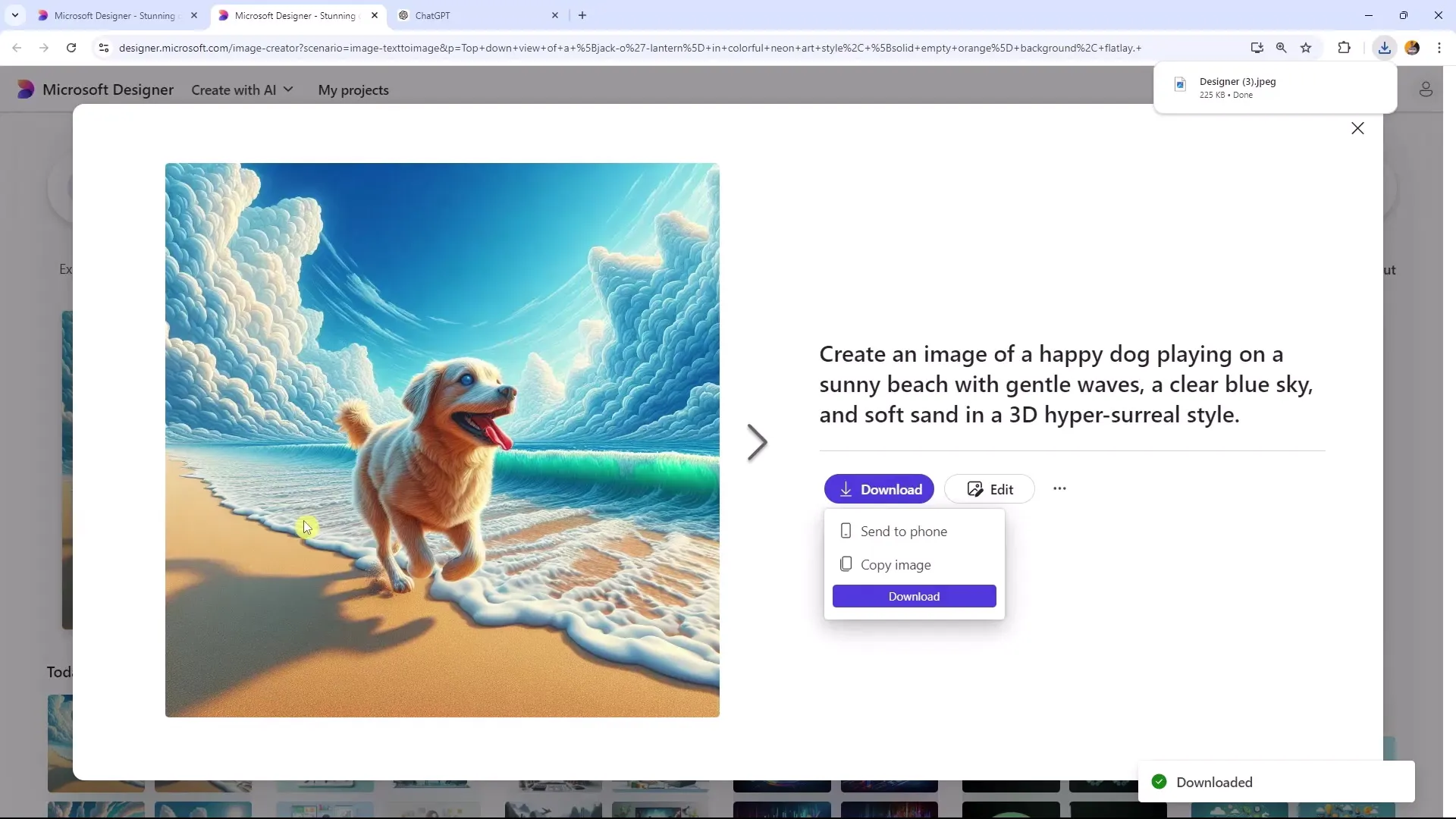
Task: Click the purple Download button
Action: tap(878, 489)
